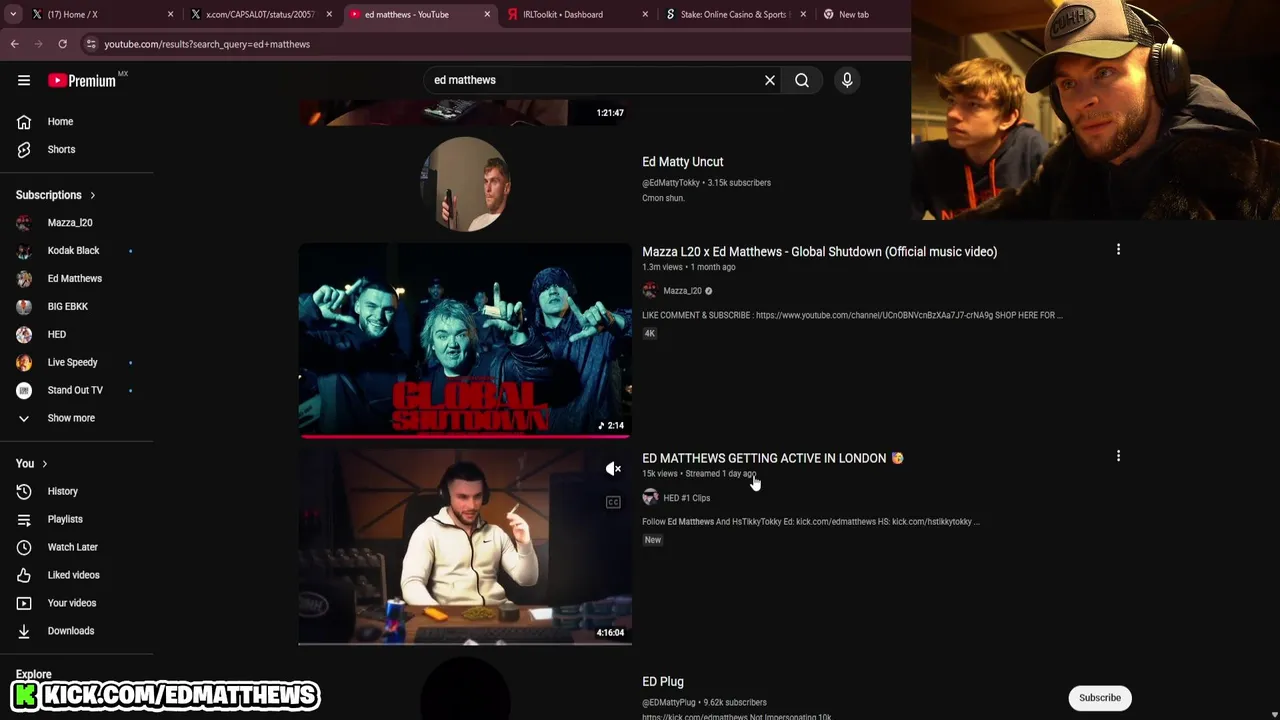The height and width of the screenshot is (720, 1280).
Task: Open the YouTube hamburger guide menu
Action: (x=24, y=80)
